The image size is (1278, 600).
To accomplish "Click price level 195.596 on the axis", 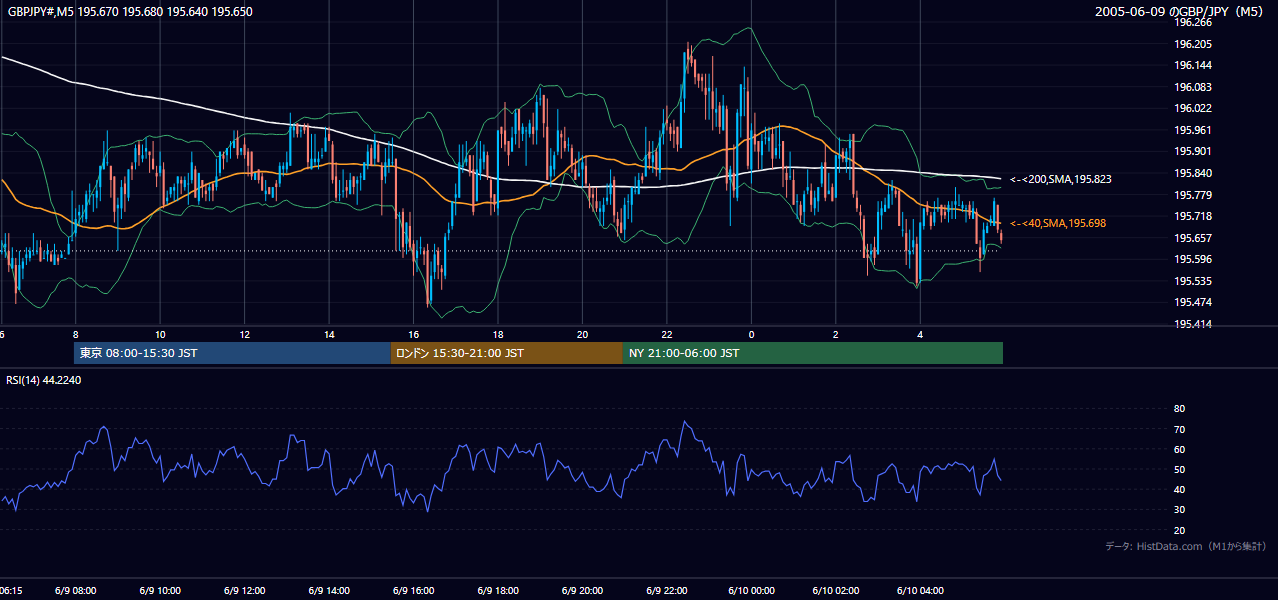I will (1193, 259).
